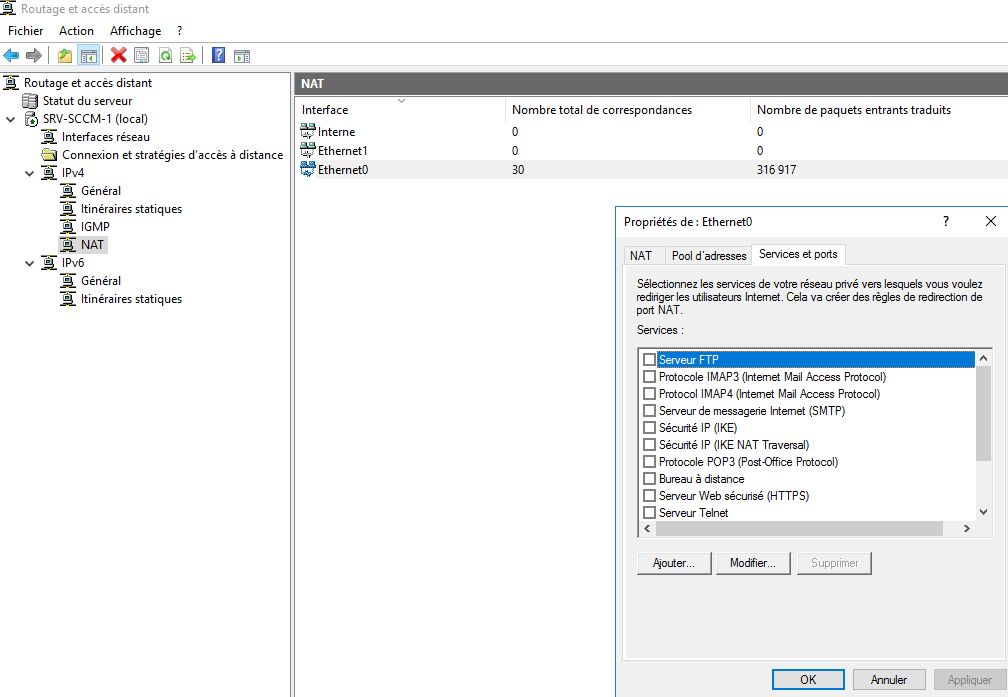
Task: Click the blue Back arrow in toolbar
Action: [11, 56]
